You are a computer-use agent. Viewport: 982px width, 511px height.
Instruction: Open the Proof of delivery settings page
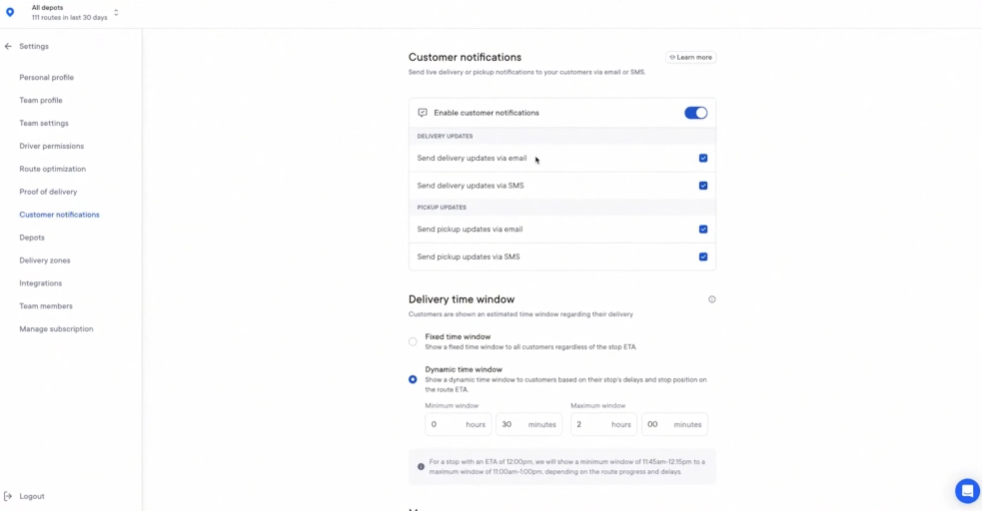click(x=48, y=192)
